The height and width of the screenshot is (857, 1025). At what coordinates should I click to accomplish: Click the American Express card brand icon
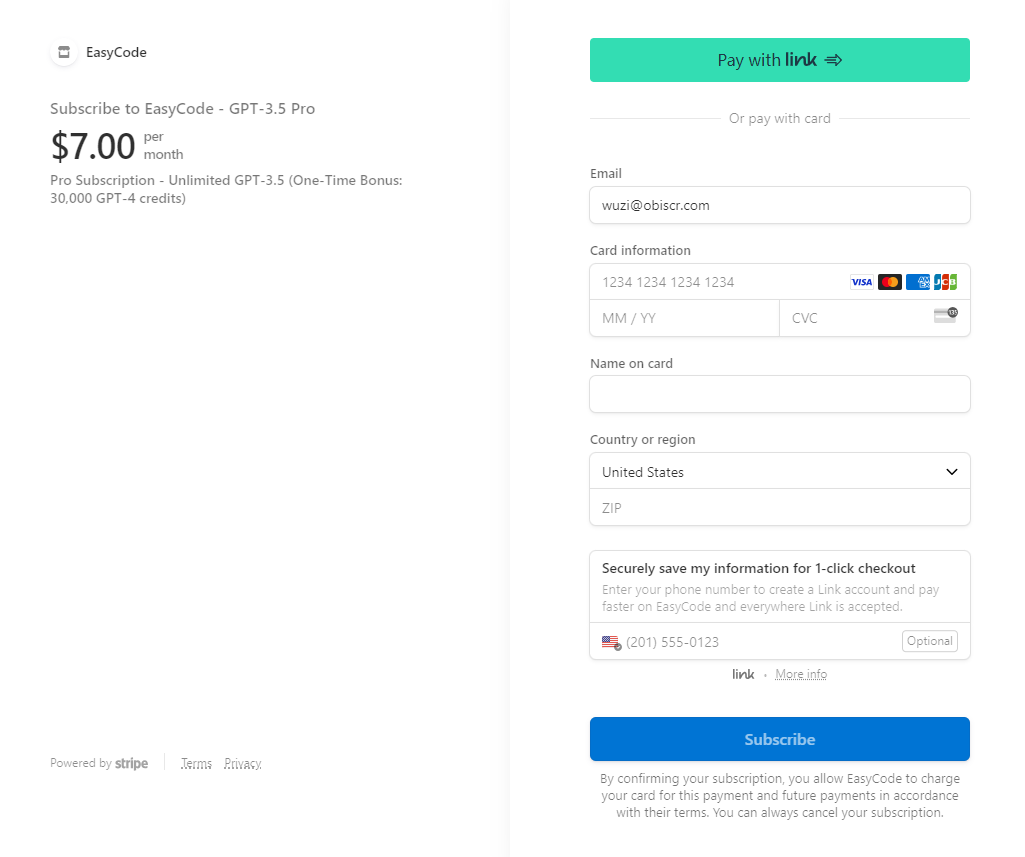[917, 282]
